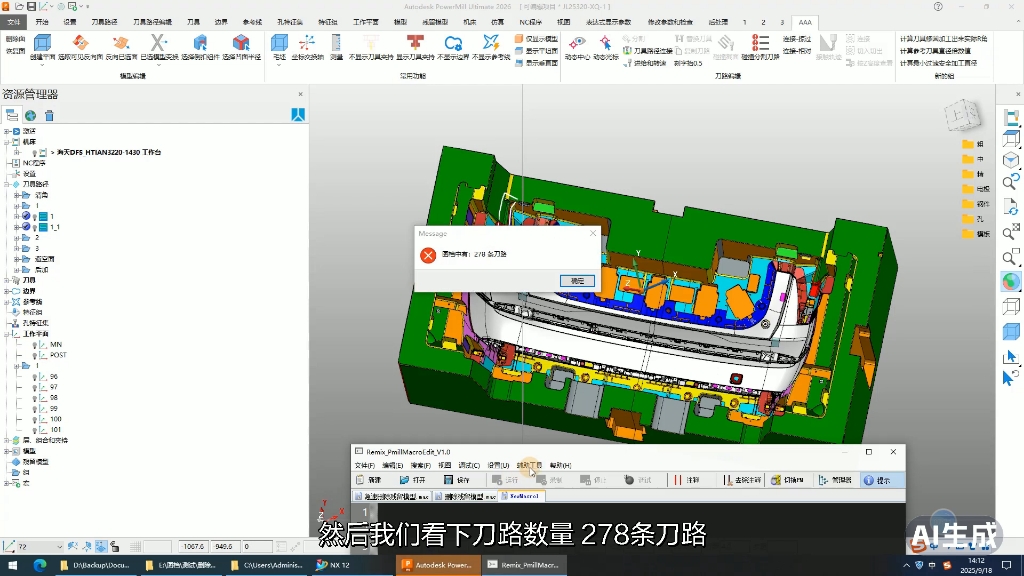Open Microsoft Edge from the taskbar
This screenshot has height=576, width=1024.
click(x=40, y=565)
